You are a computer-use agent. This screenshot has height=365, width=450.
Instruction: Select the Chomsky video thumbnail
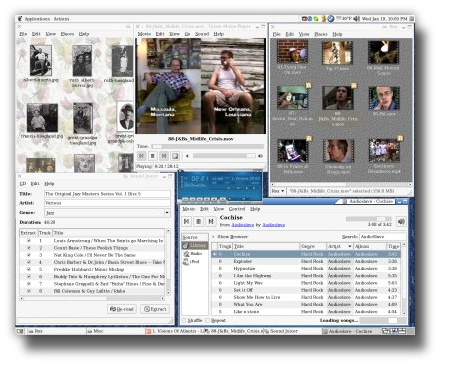pos(338,151)
